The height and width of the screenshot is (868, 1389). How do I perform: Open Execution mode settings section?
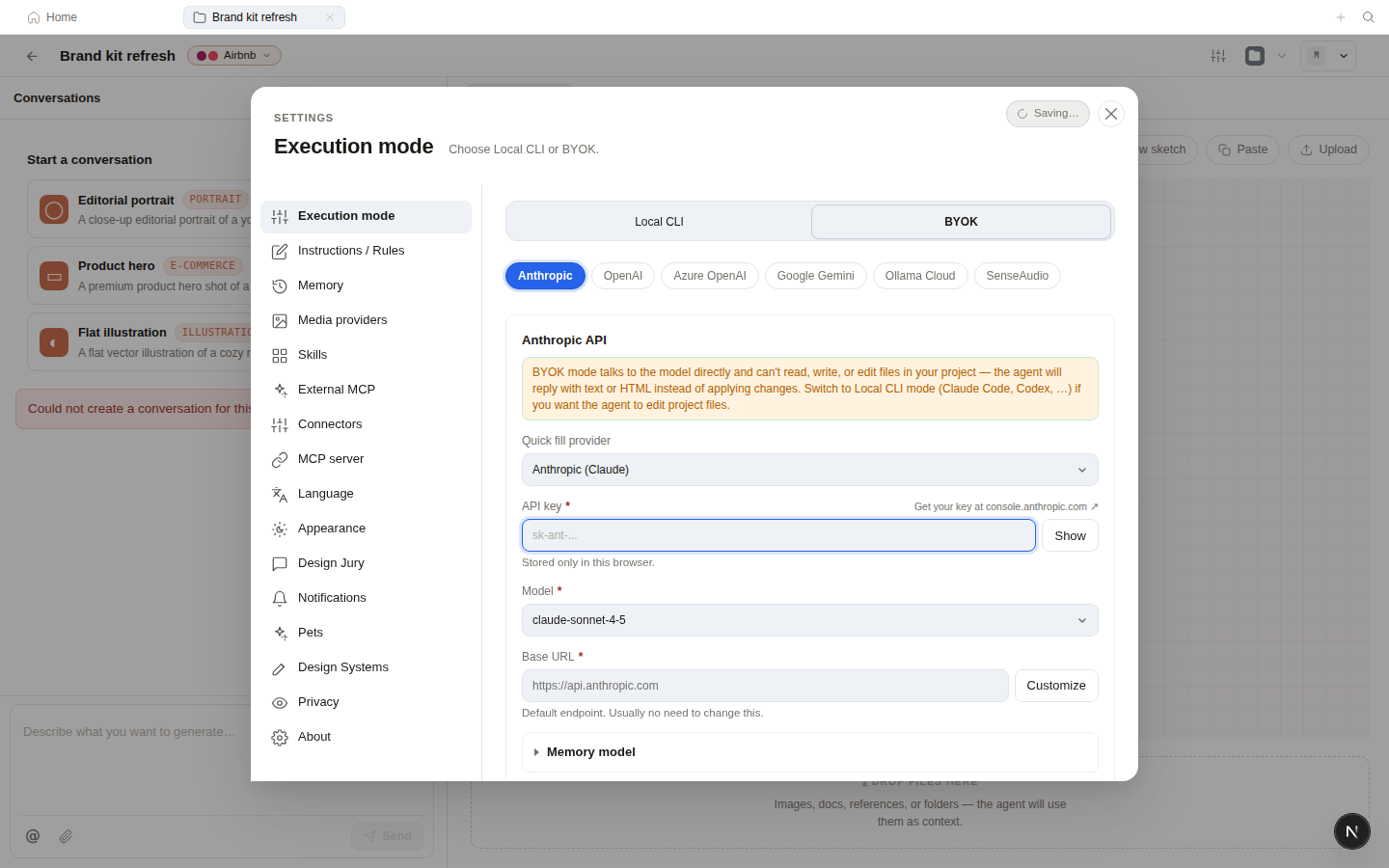366,216
